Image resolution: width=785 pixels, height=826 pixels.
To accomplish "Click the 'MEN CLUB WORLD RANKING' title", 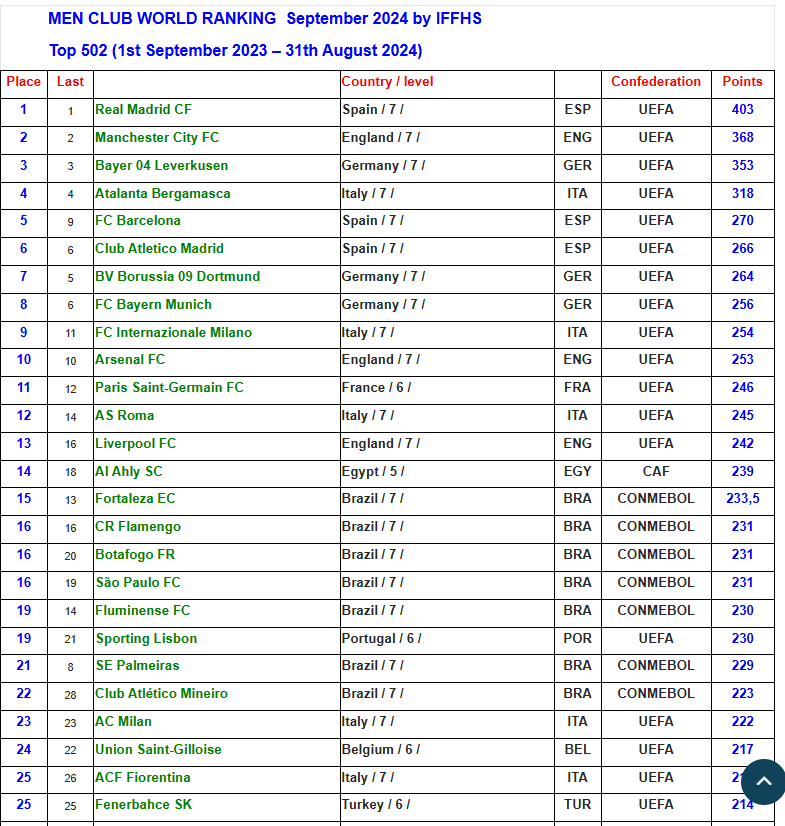I will tap(264, 18).
